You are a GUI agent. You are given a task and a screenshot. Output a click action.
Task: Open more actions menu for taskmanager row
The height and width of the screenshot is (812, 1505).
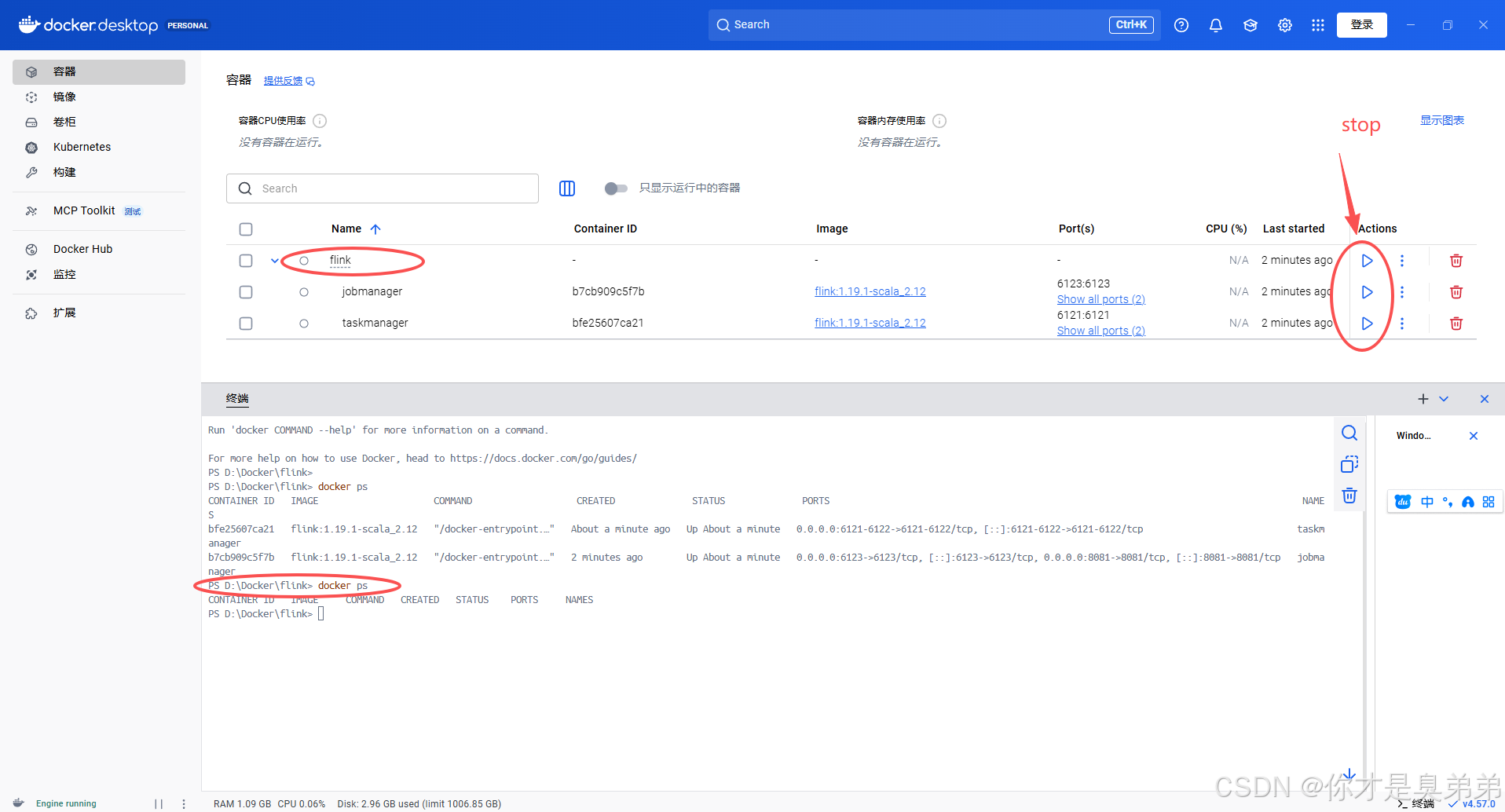[x=1402, y=324]
